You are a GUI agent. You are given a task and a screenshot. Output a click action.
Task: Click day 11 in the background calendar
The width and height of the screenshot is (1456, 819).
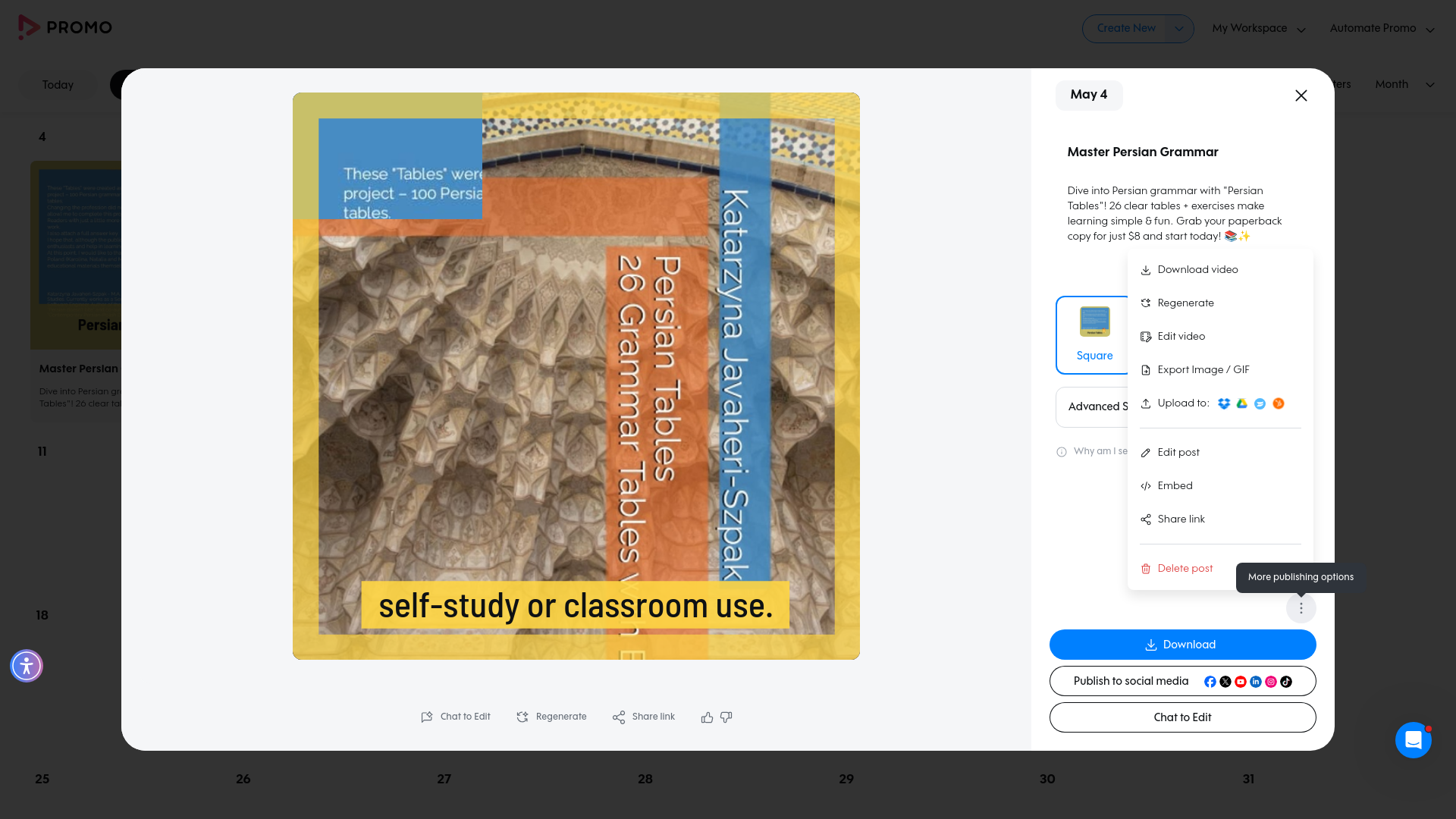point(42,452)
